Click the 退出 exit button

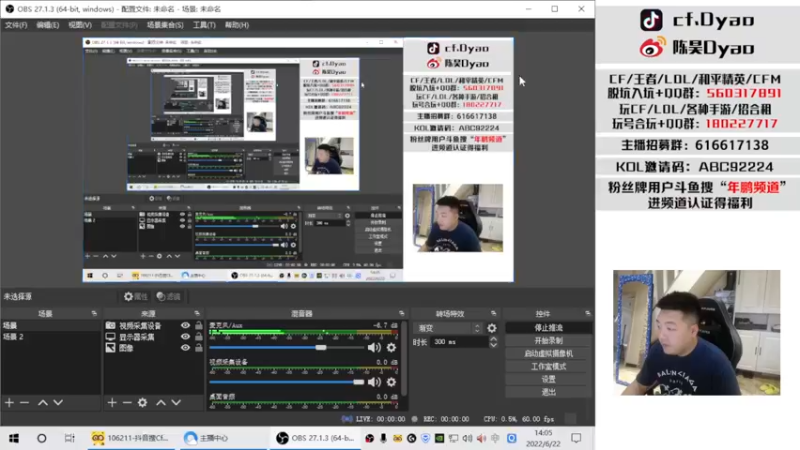548,392
